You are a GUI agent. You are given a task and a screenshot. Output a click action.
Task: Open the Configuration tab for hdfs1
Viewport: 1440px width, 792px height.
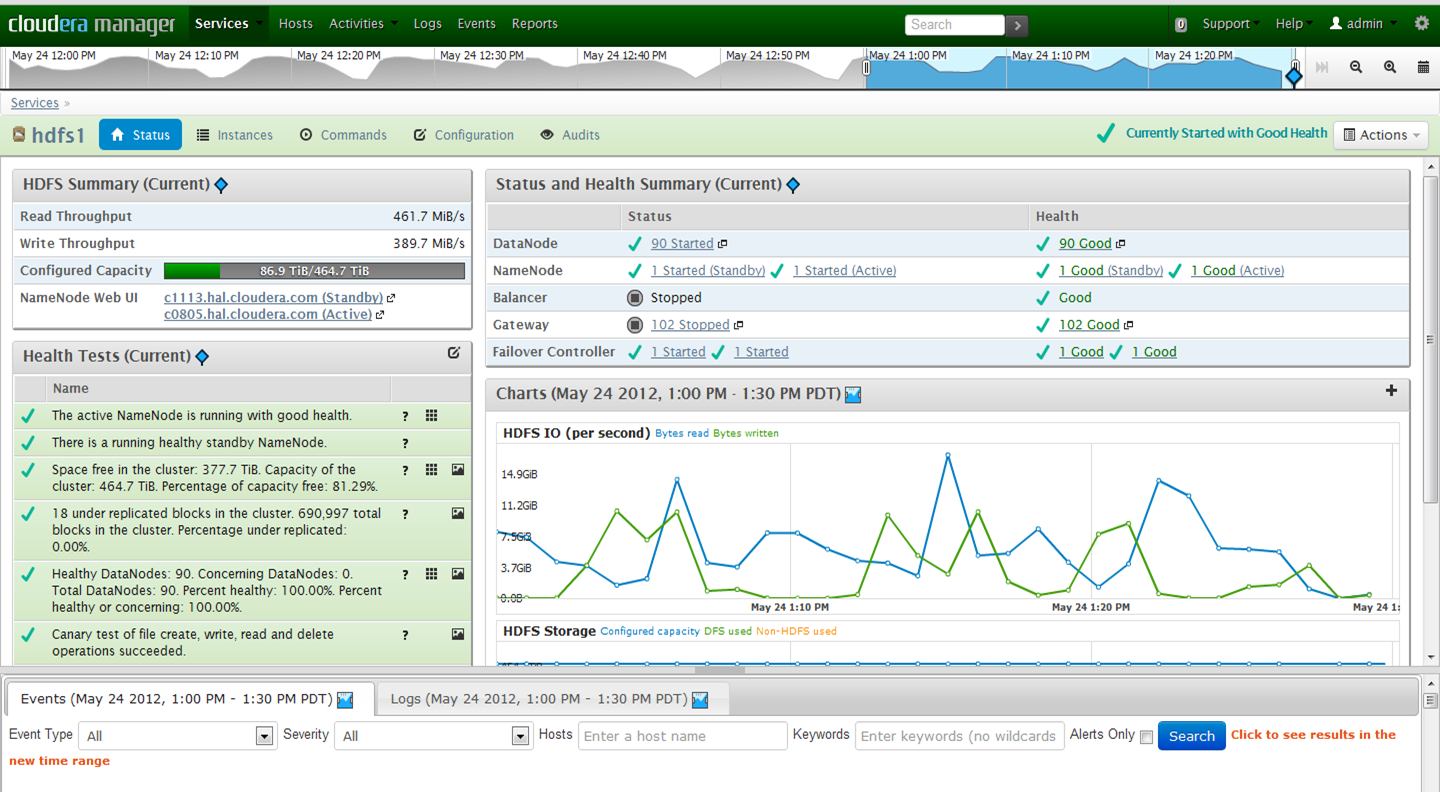(x=464, y=135)
